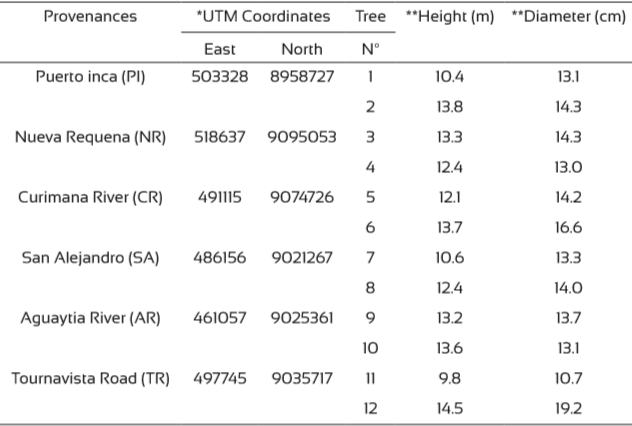
Task: Click the Curimana River (CR) cell
Action: click(x=90, y=197)
